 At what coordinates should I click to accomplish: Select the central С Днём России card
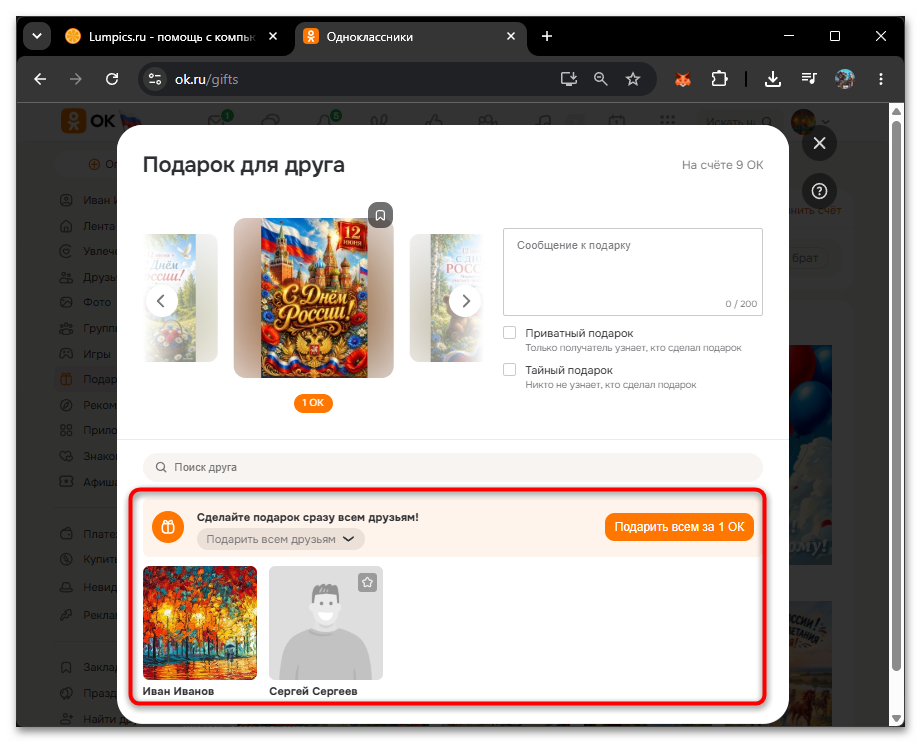point(314,298)
